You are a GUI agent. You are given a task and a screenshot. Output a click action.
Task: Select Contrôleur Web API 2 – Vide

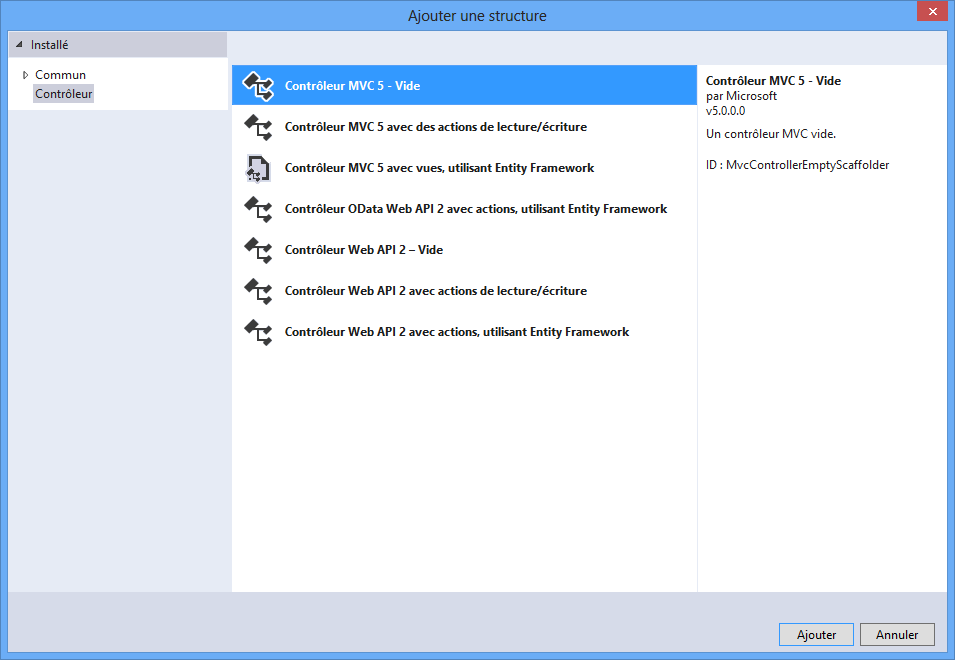coord(464,250)
